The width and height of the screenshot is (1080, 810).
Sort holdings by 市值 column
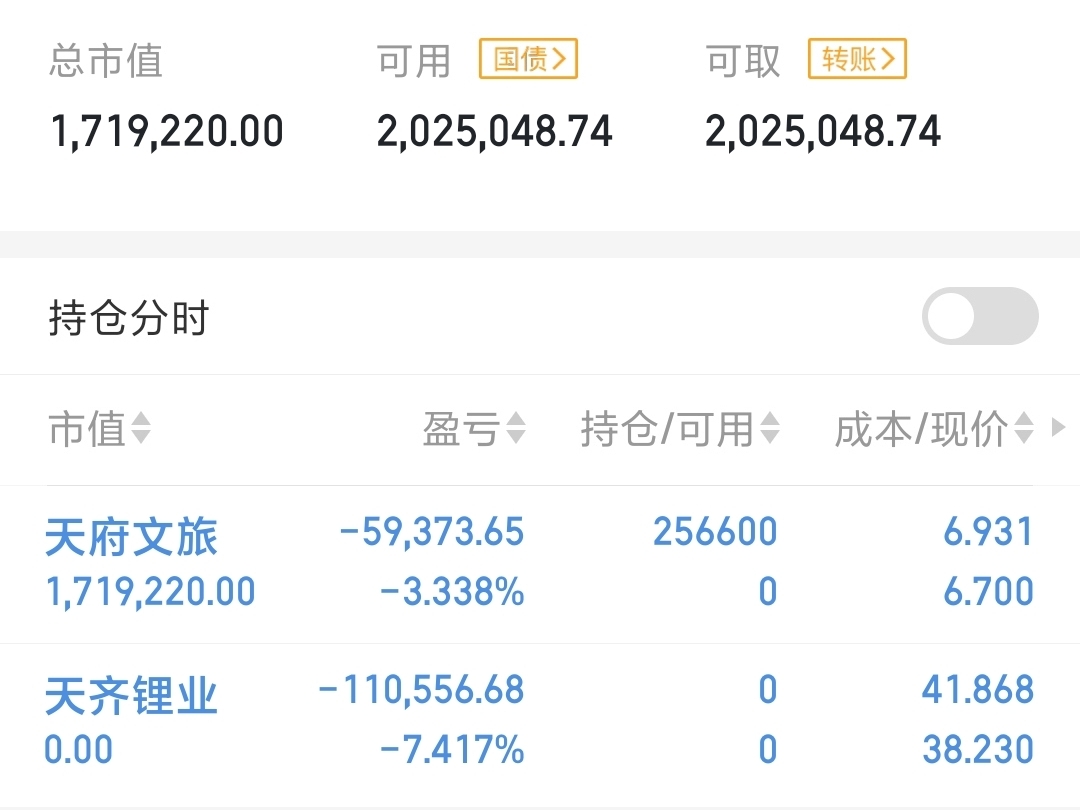click(100, 428)
